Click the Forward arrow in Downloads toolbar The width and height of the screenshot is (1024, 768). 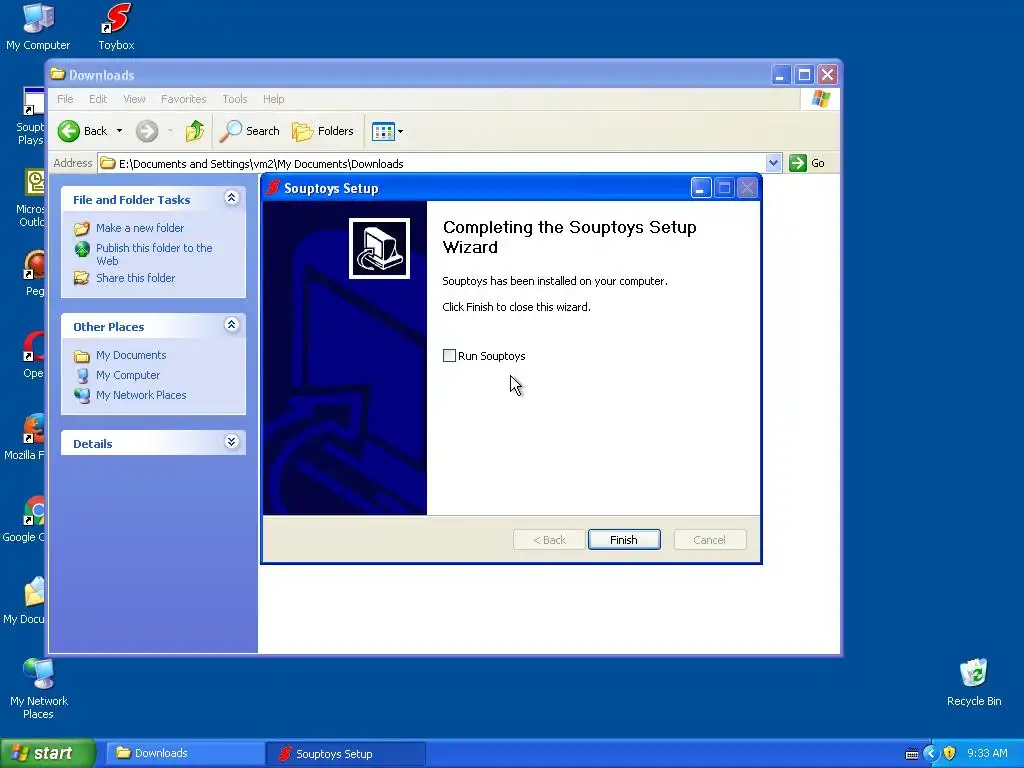point(147,131)
